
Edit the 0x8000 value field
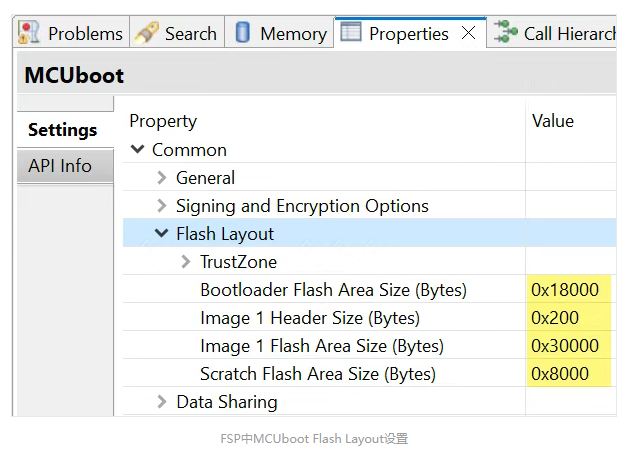(x=569, y=373)
